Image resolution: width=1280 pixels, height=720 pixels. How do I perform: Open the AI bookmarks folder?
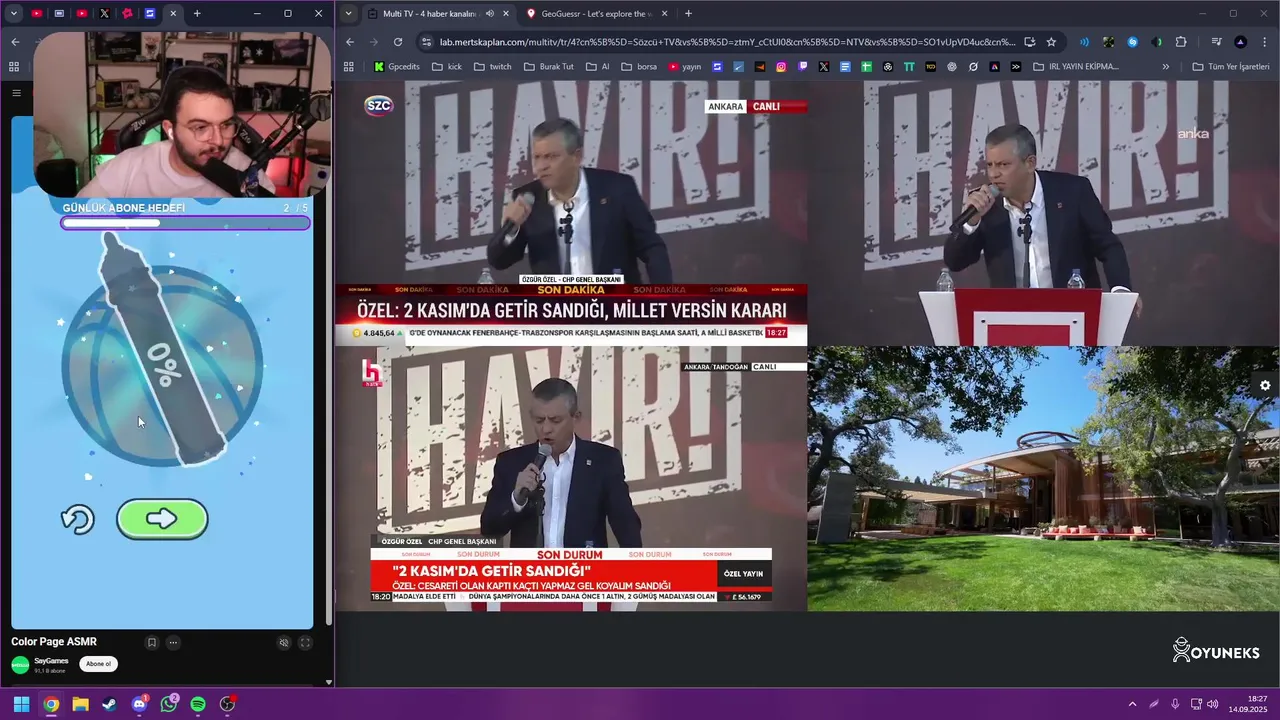click(598, 67)
